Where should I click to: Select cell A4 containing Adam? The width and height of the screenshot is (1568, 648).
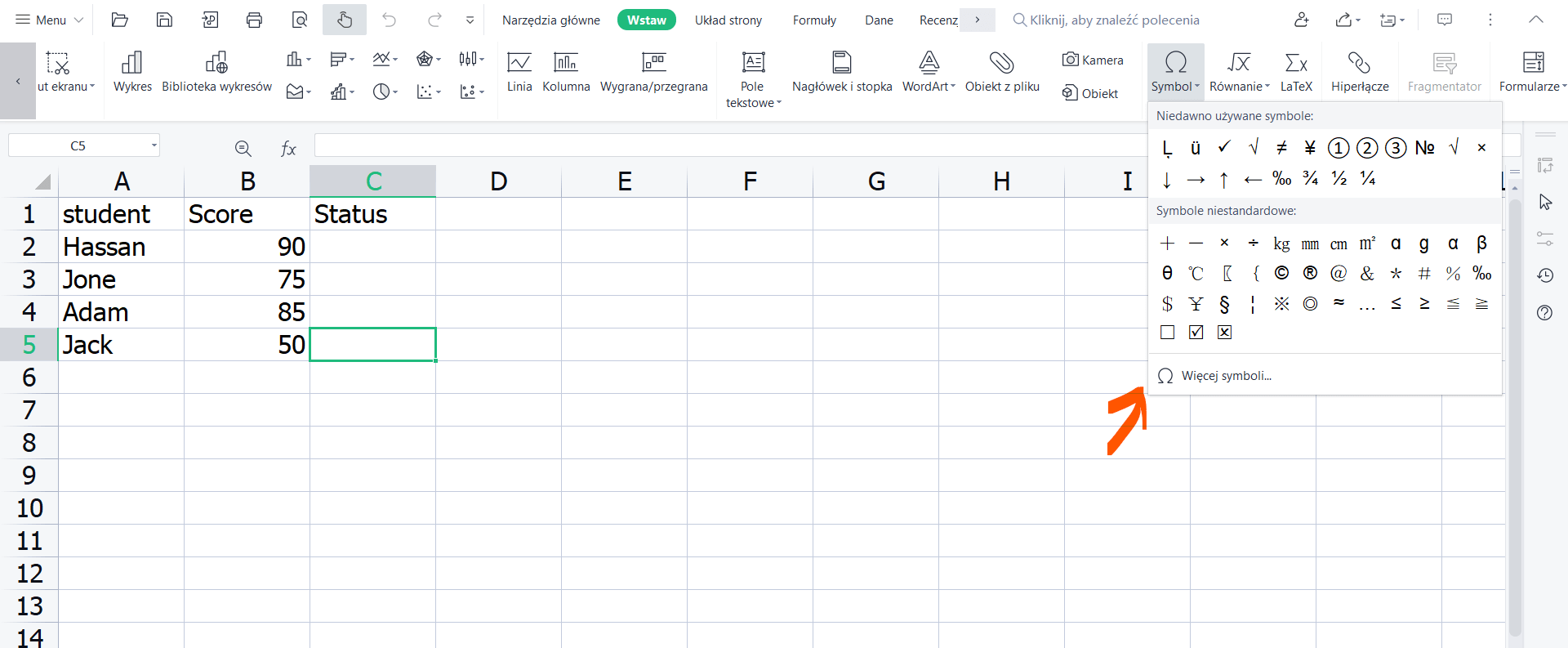122,312
